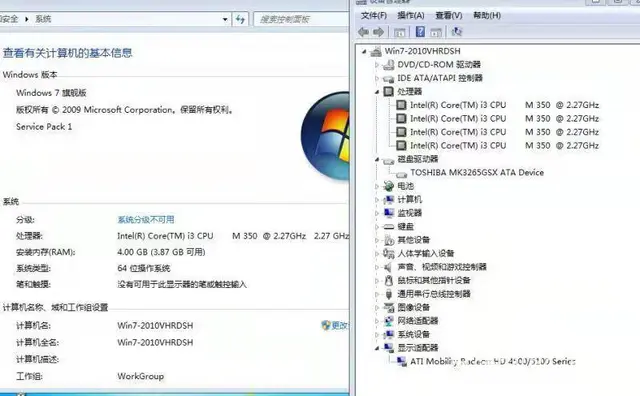This screenshot has width=640, height=396.
Task: Click the 其他设备 icon
Action: tap(389, 240)
